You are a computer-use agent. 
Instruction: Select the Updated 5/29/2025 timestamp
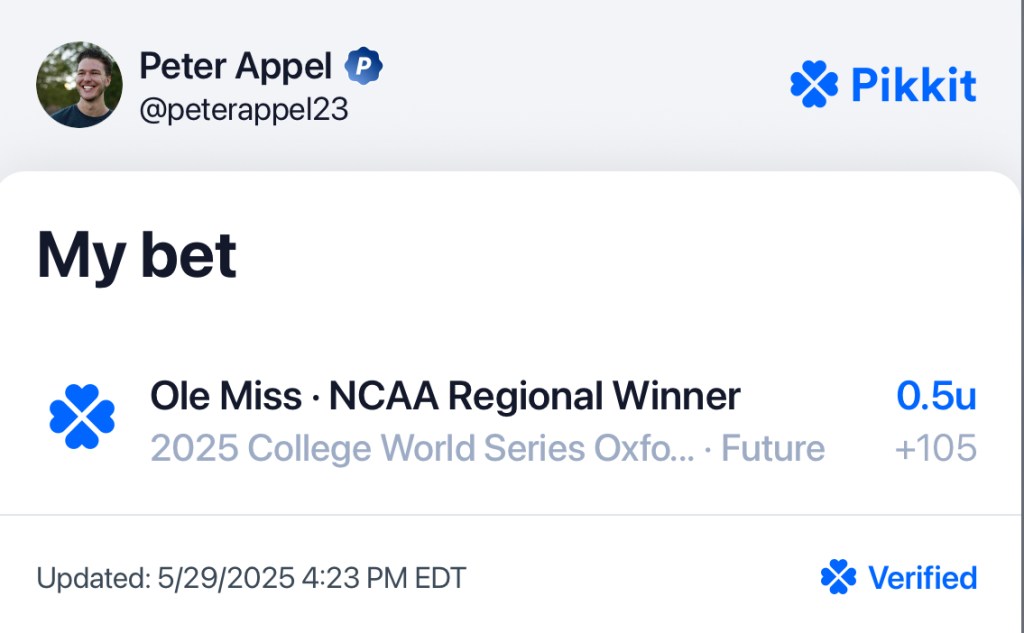(251, 578)
